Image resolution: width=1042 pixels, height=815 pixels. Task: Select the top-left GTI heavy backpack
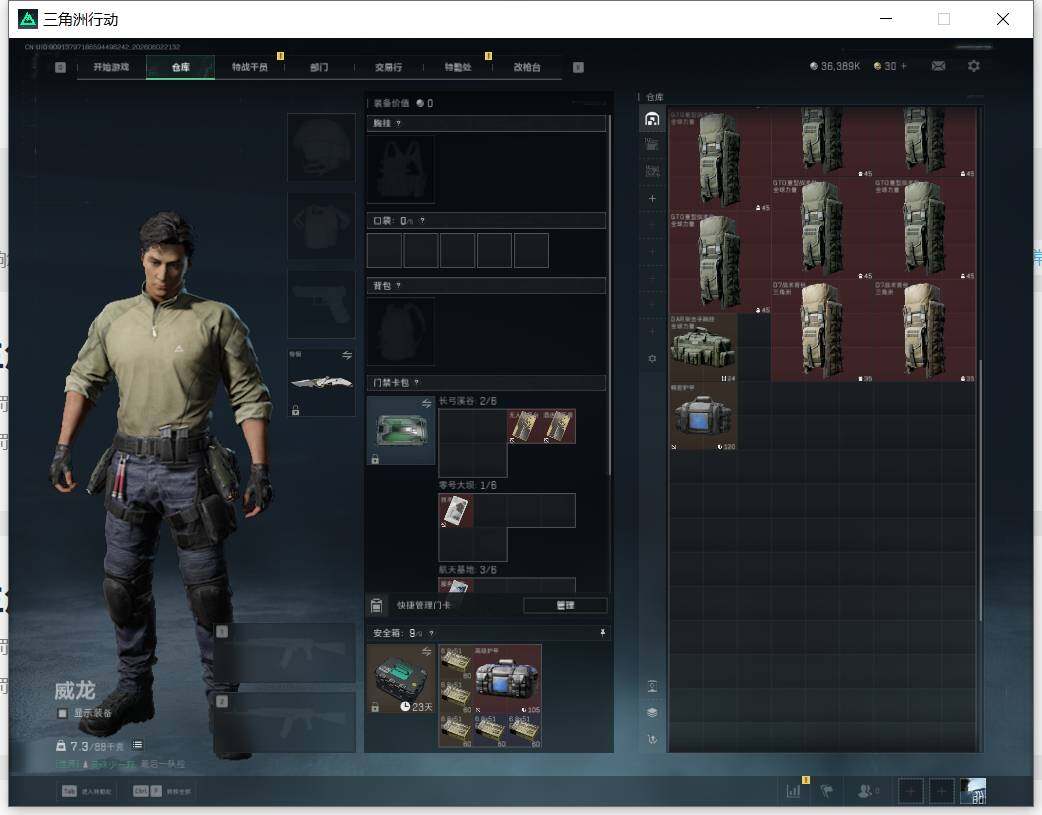[x=720, y=161]
